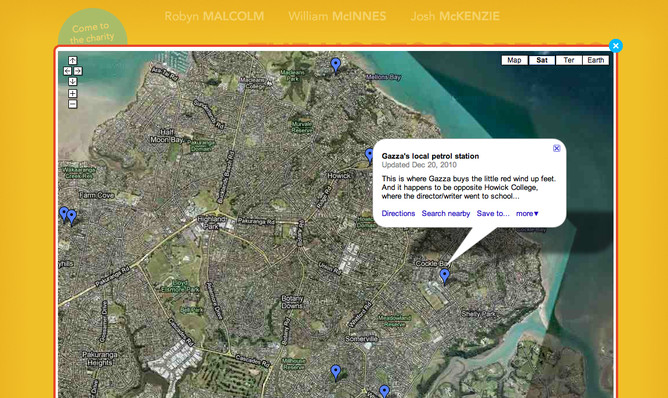Click the Botany Downs map label
This screenshot has height=398, width=668.
pos(293,302)
